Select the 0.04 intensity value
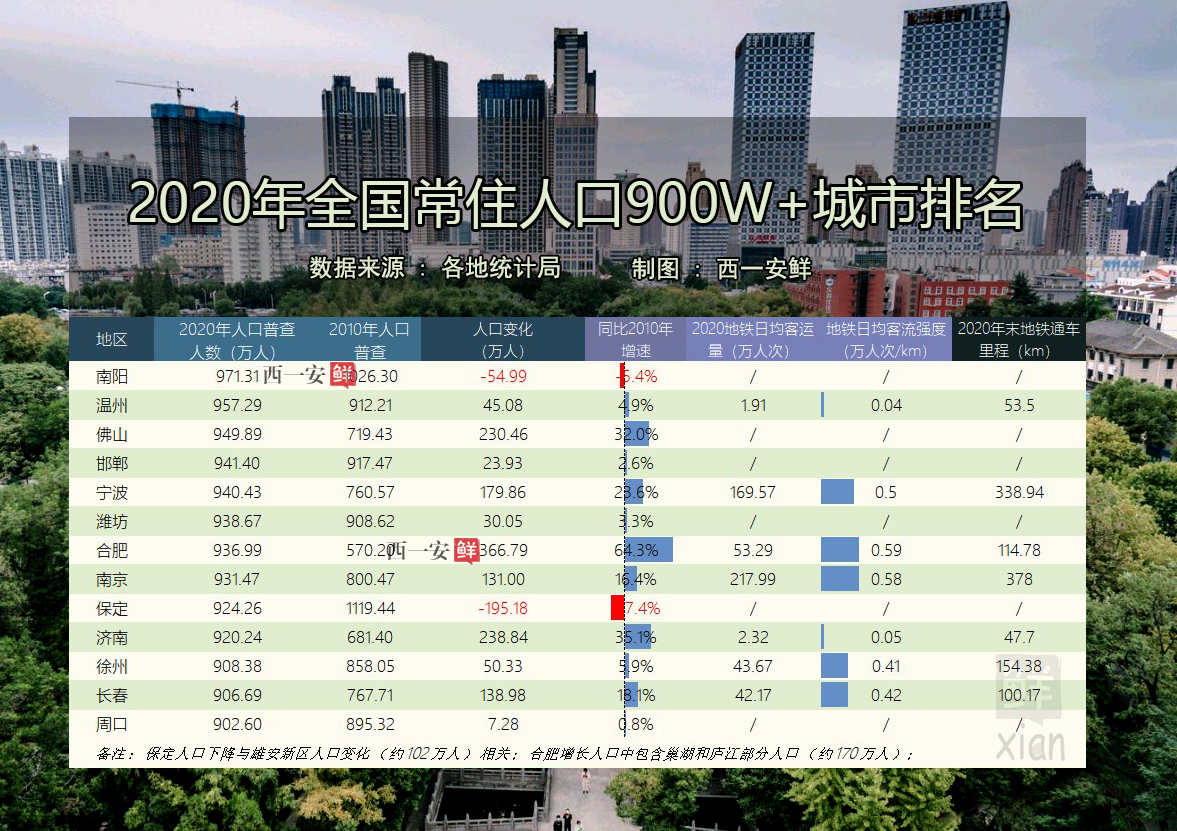 [886, 405]
